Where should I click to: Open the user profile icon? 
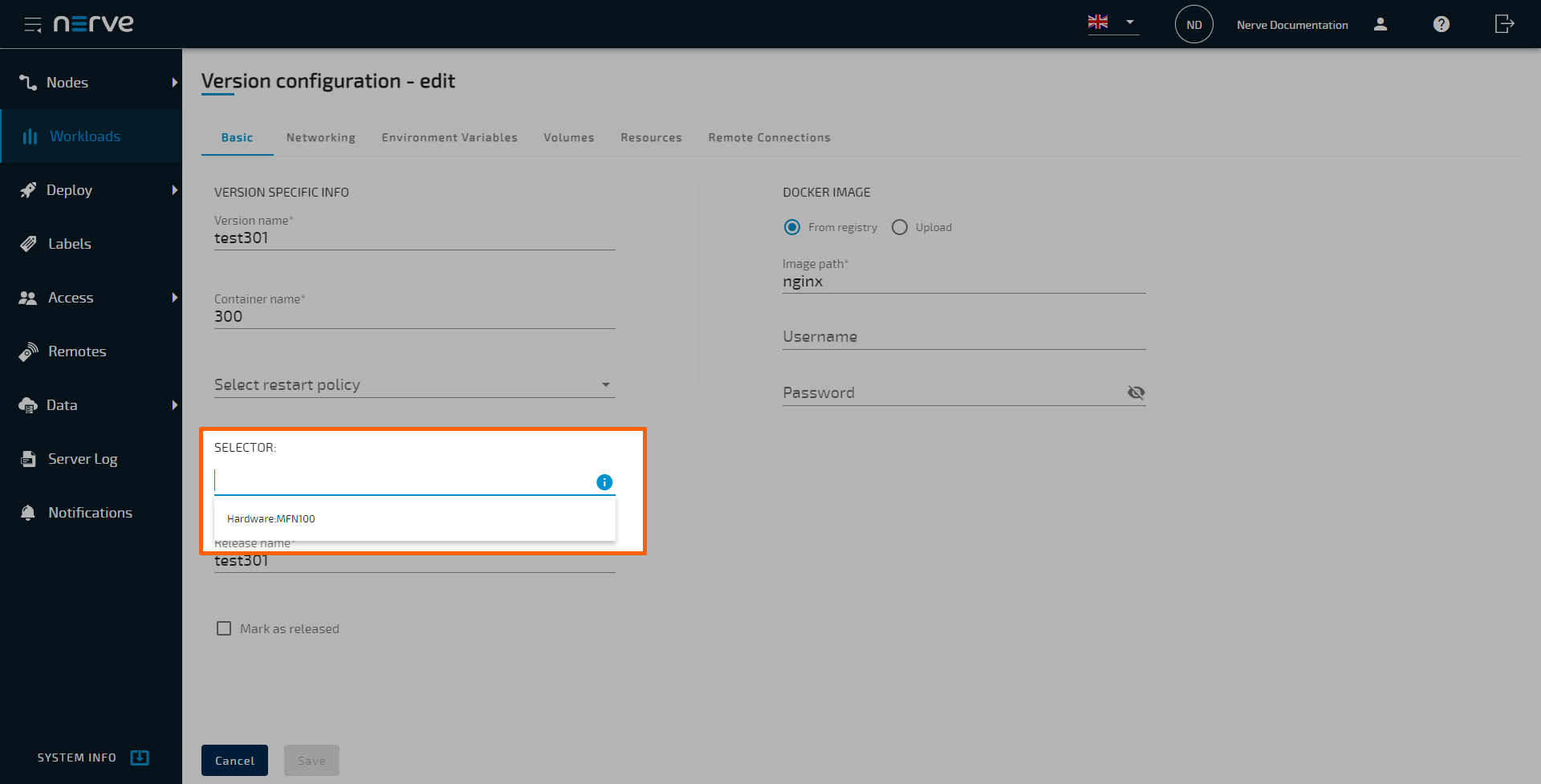1380,24
